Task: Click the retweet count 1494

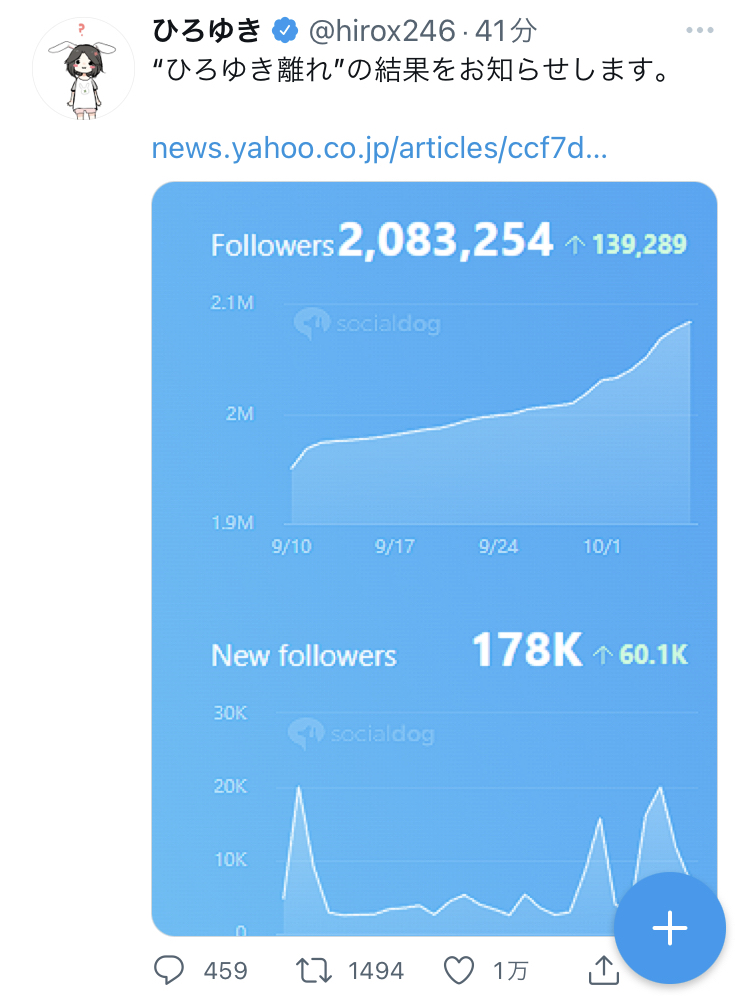Action: click(x=376, y=971)
